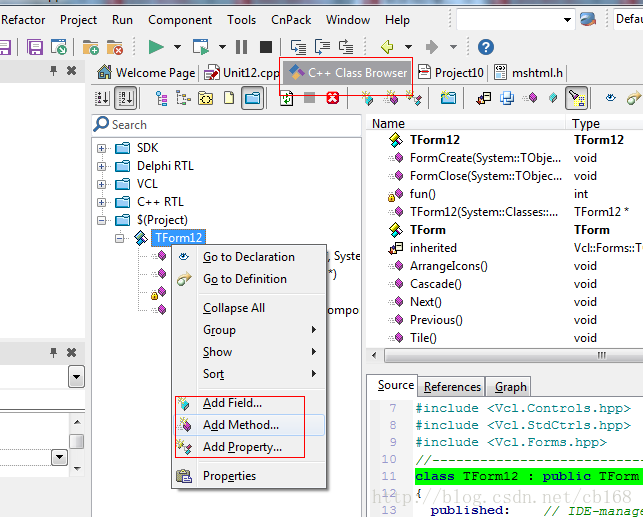Screen dimensions: 643x517
Task: Click the Add Property toolbar icon
Action: point(414,98)
